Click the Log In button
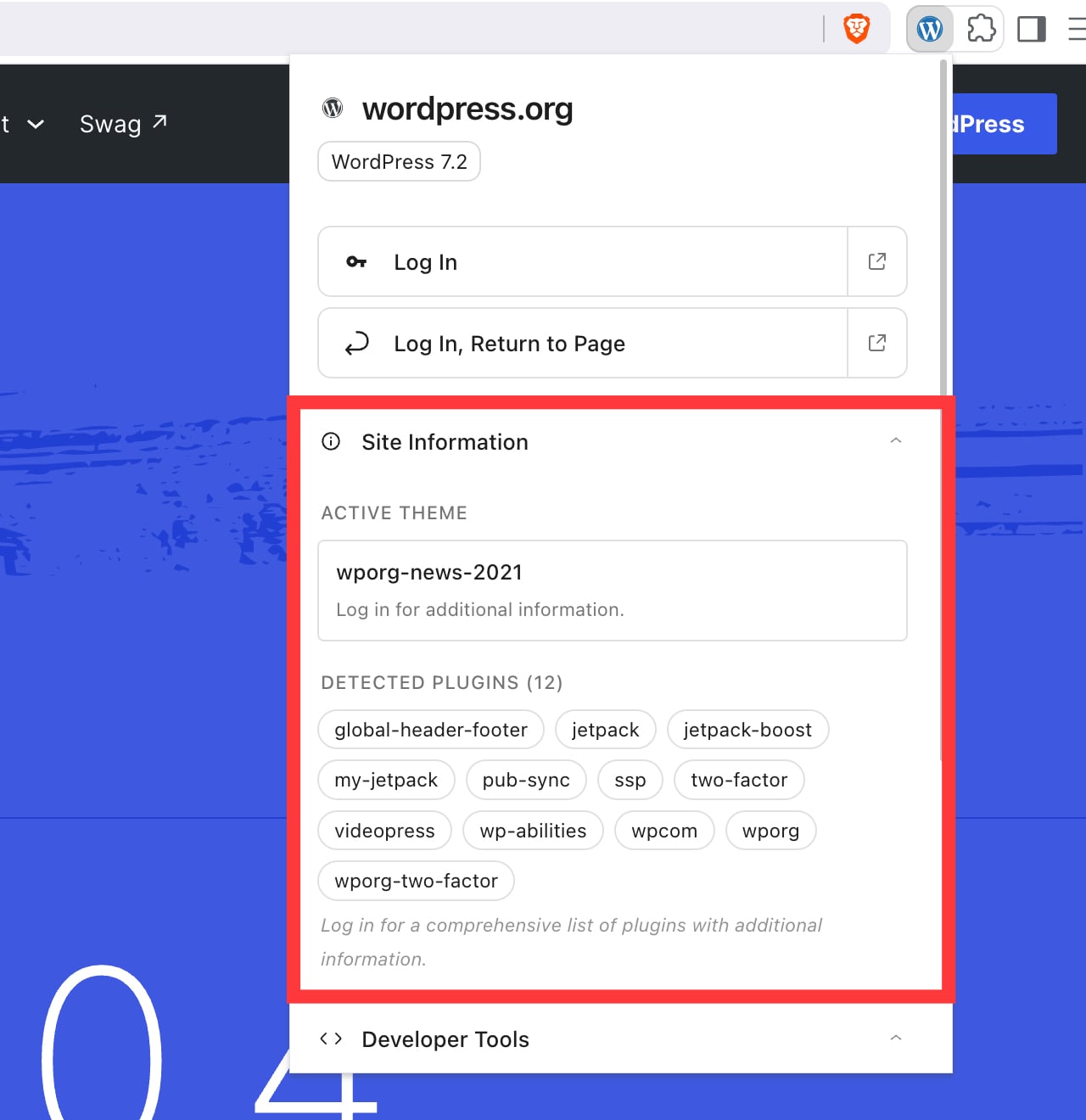Image resolution: width=1086 pixels, height=1120 pixels. tap(583, 261)
